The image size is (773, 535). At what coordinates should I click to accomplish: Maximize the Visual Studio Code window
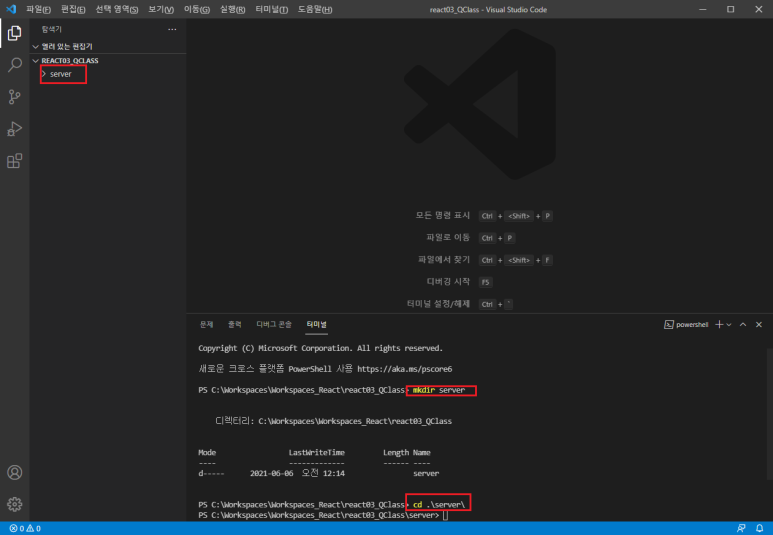[731, 9]
